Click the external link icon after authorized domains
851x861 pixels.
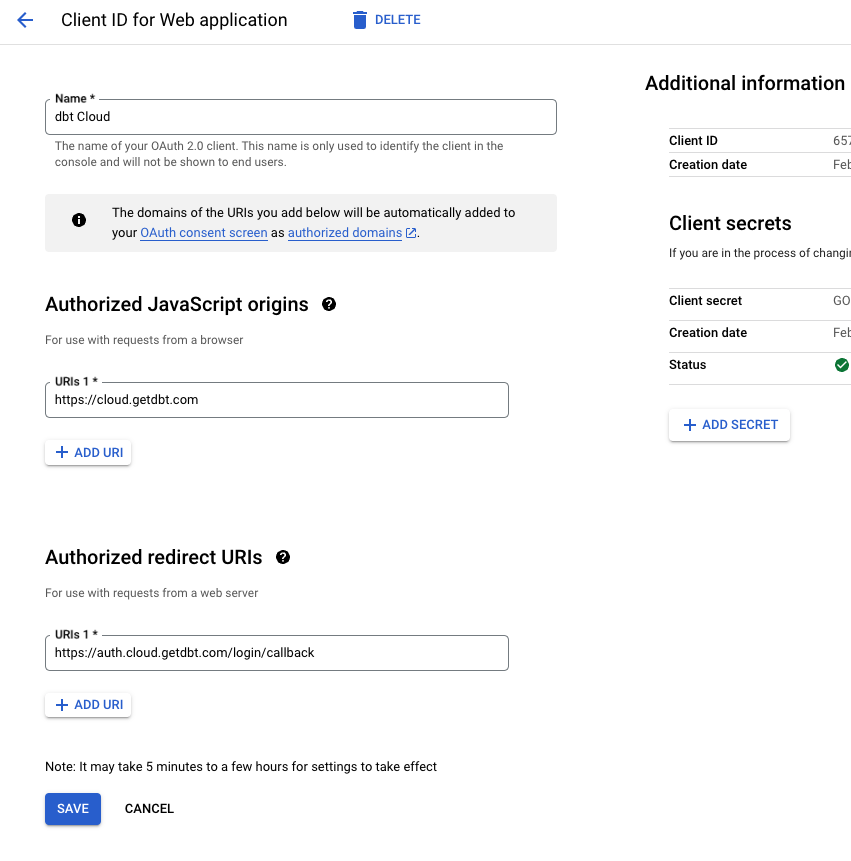[x=410, y=232]
